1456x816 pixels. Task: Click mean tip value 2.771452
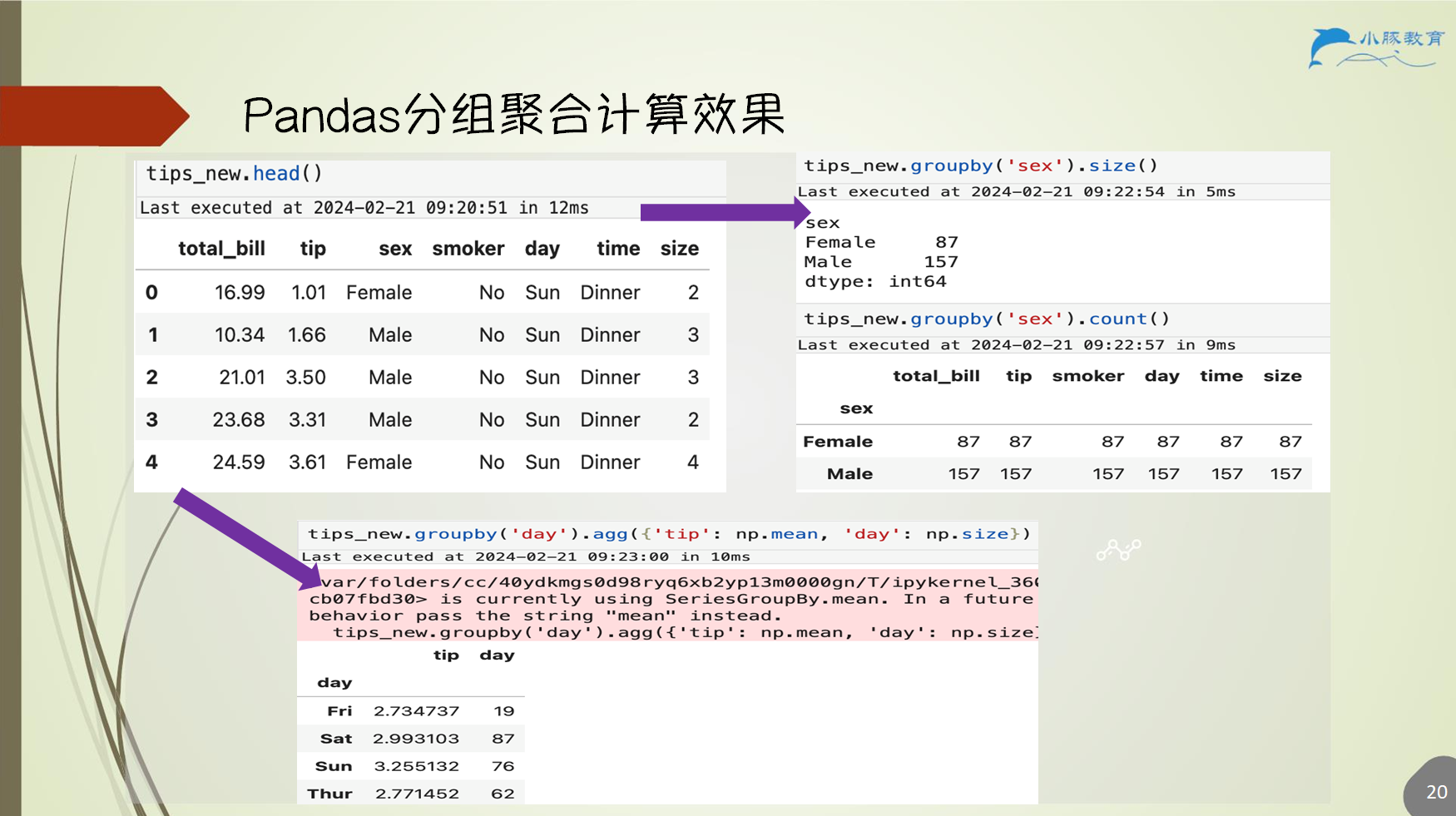point(417,794)
